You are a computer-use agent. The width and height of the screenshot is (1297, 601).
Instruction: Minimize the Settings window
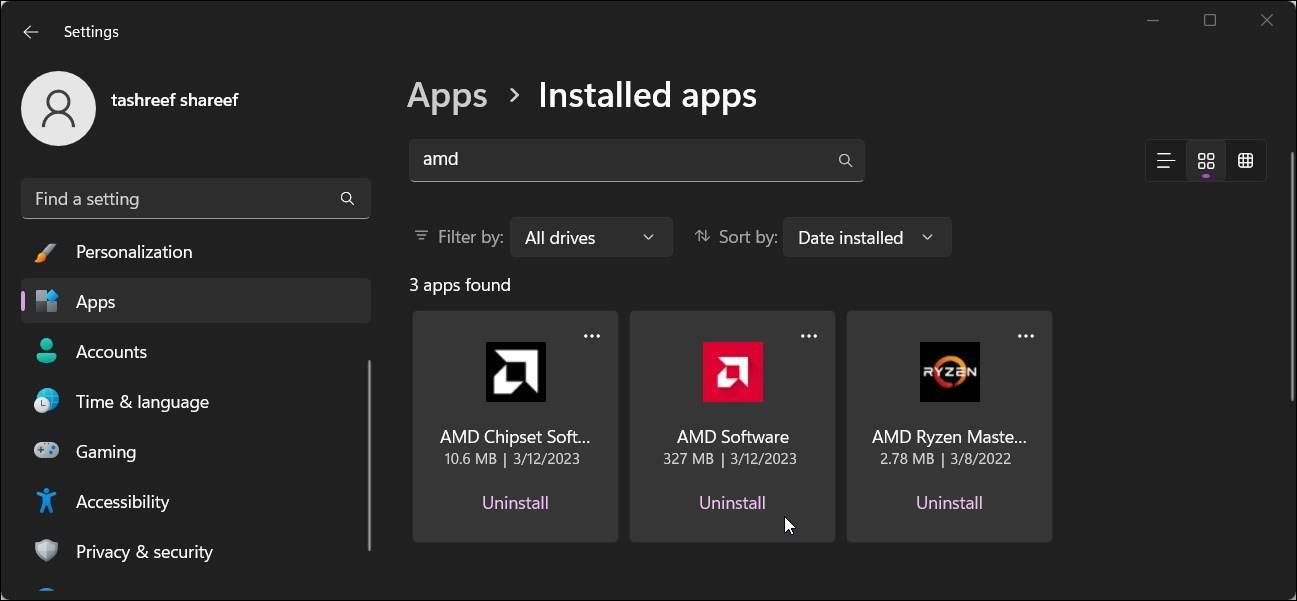pyautogui.click(x=1154, y=20)
